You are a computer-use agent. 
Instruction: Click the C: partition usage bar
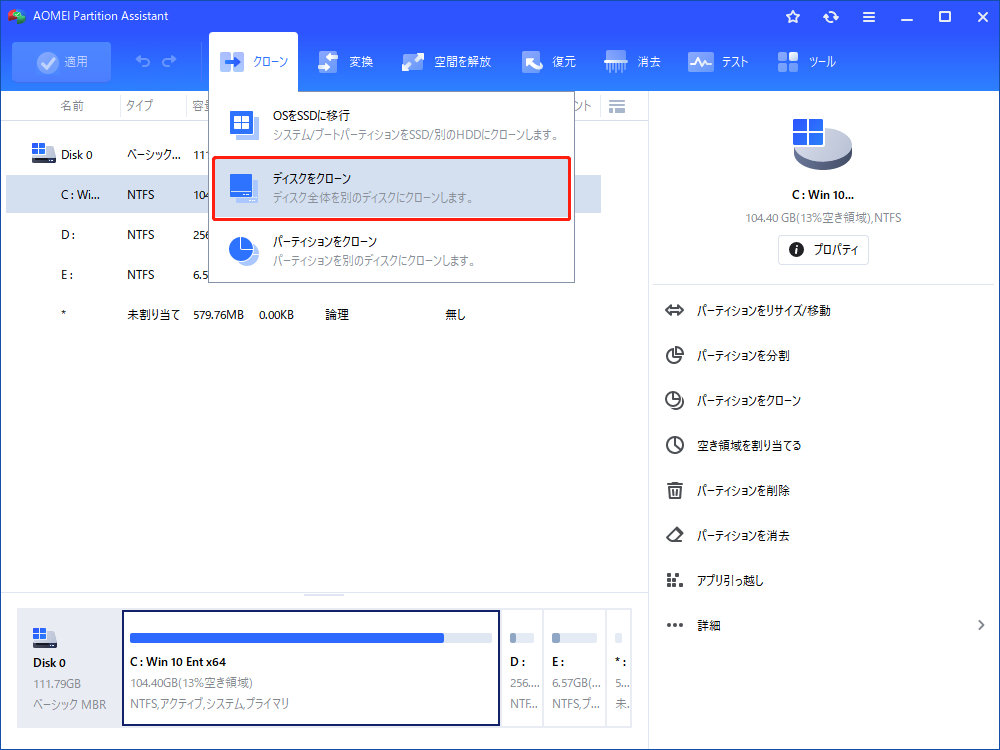tap(311, 638)
